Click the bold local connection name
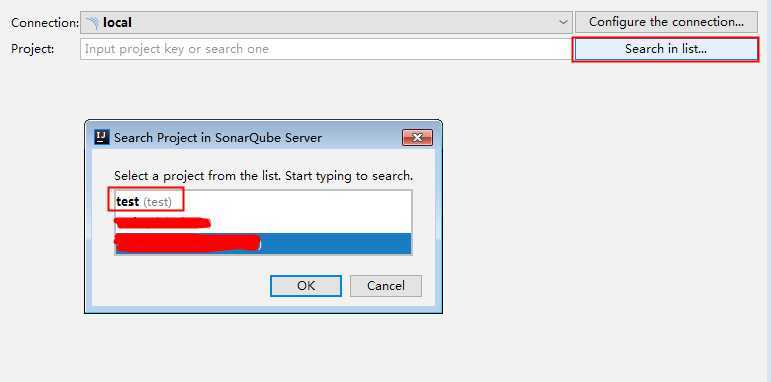Screen dimensions: 771x382 click(x=117, y=23)
